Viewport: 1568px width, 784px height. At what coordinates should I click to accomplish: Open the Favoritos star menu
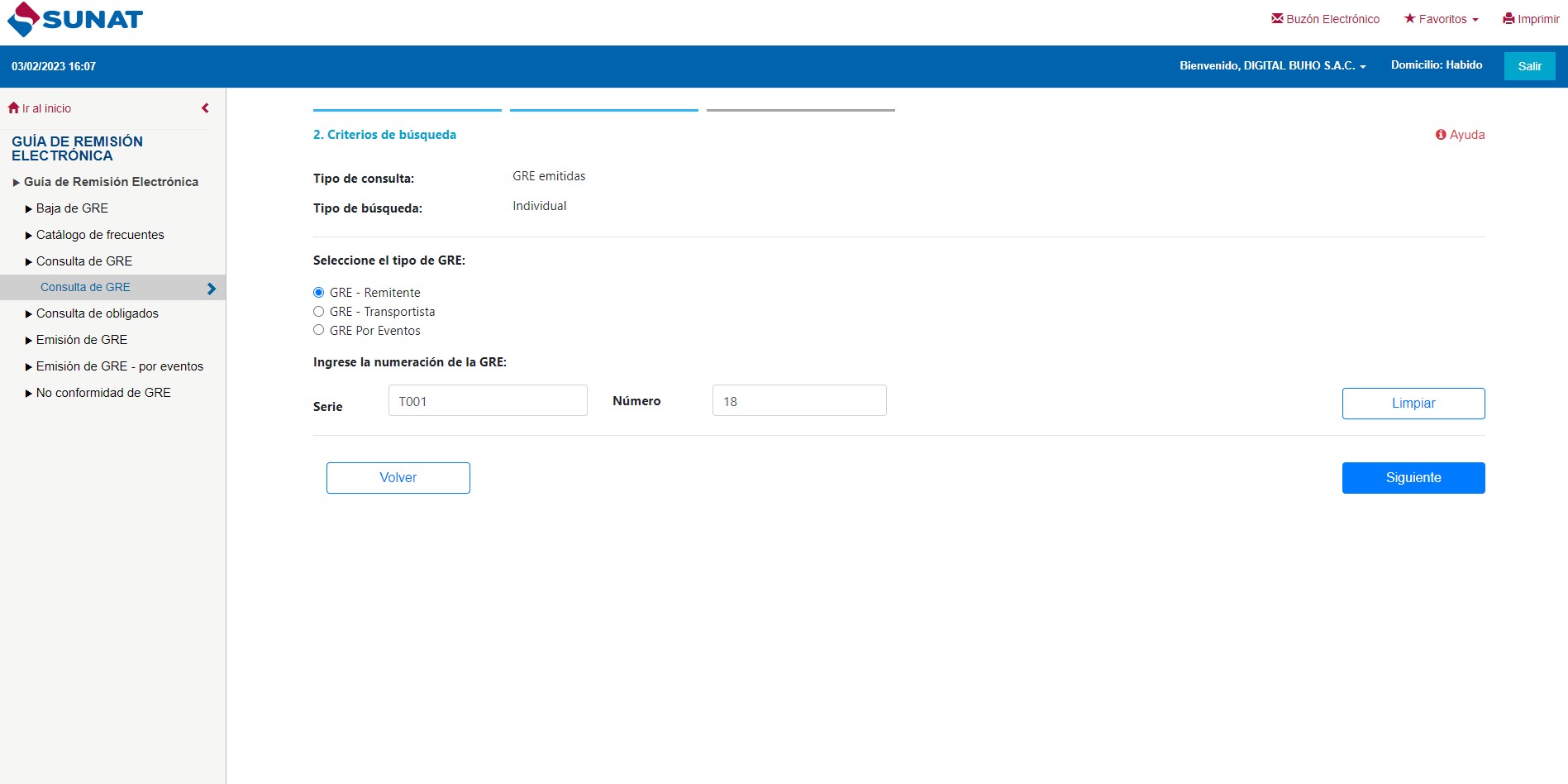[x=1441, y=19]
